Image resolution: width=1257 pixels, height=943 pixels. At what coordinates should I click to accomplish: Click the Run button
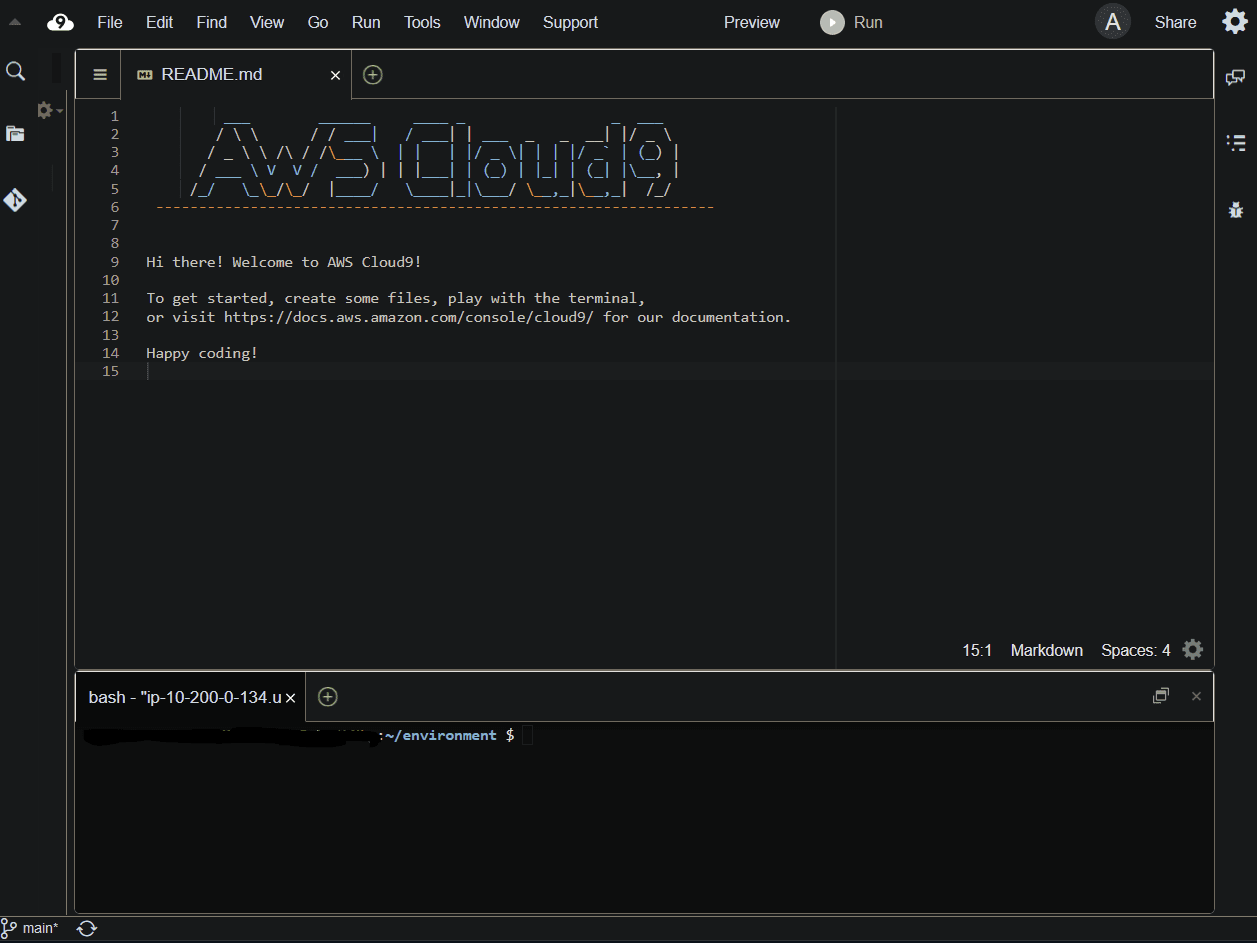(x=852, y=22)
